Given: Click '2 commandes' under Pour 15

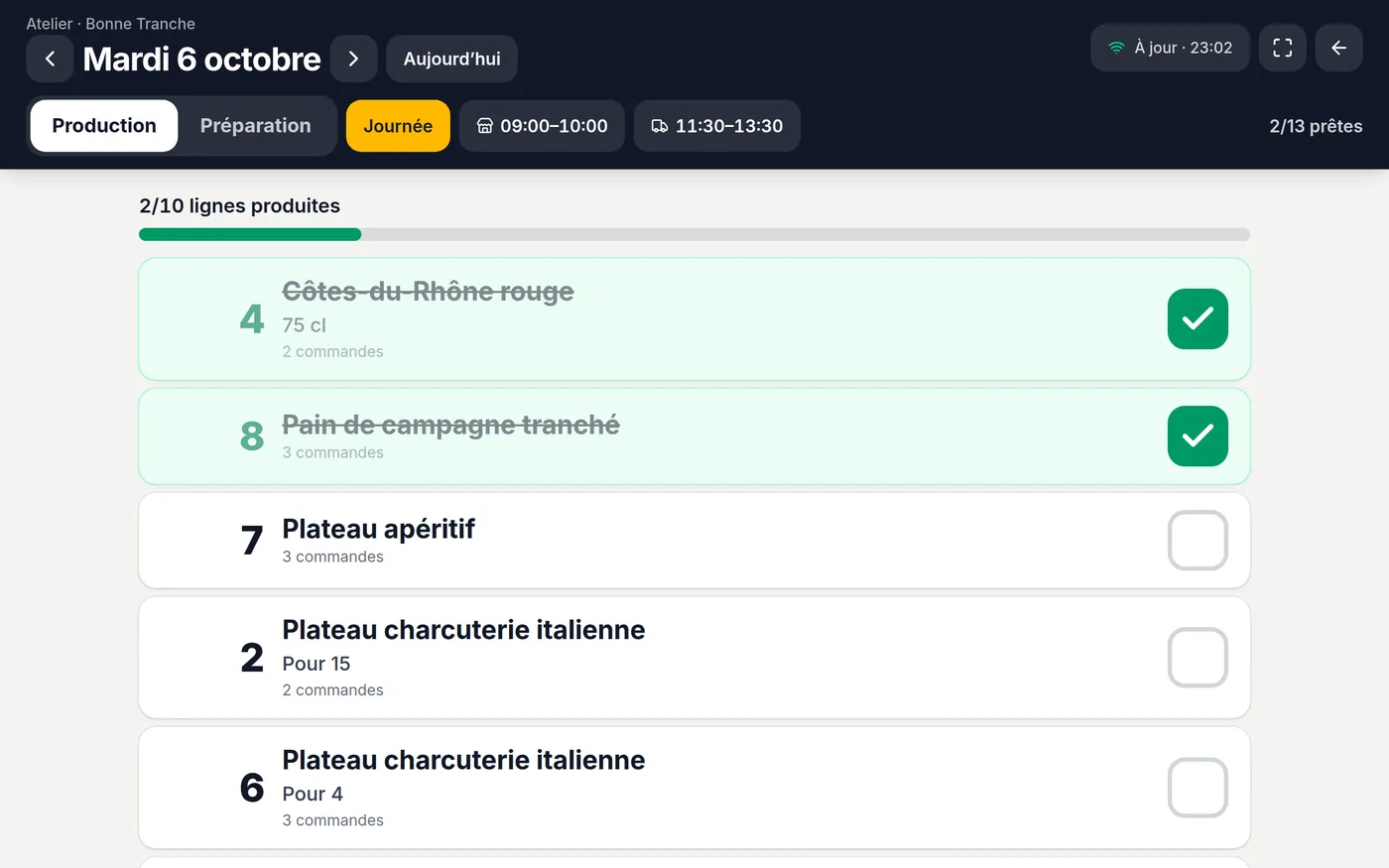Looking at the screenshot, I should 332,689.
